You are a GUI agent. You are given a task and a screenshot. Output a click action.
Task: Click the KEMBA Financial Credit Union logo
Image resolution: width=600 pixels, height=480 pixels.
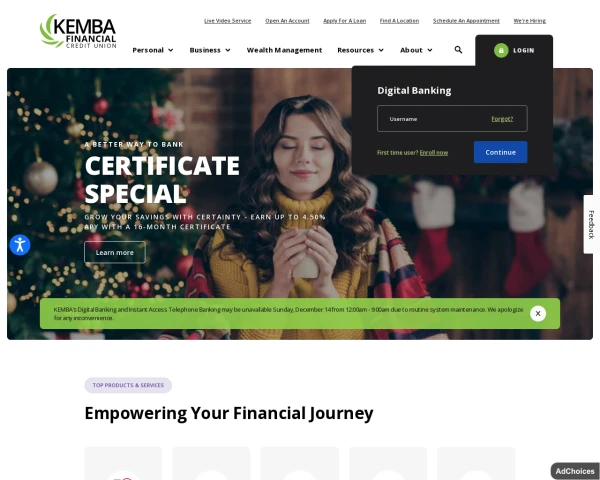78,31
